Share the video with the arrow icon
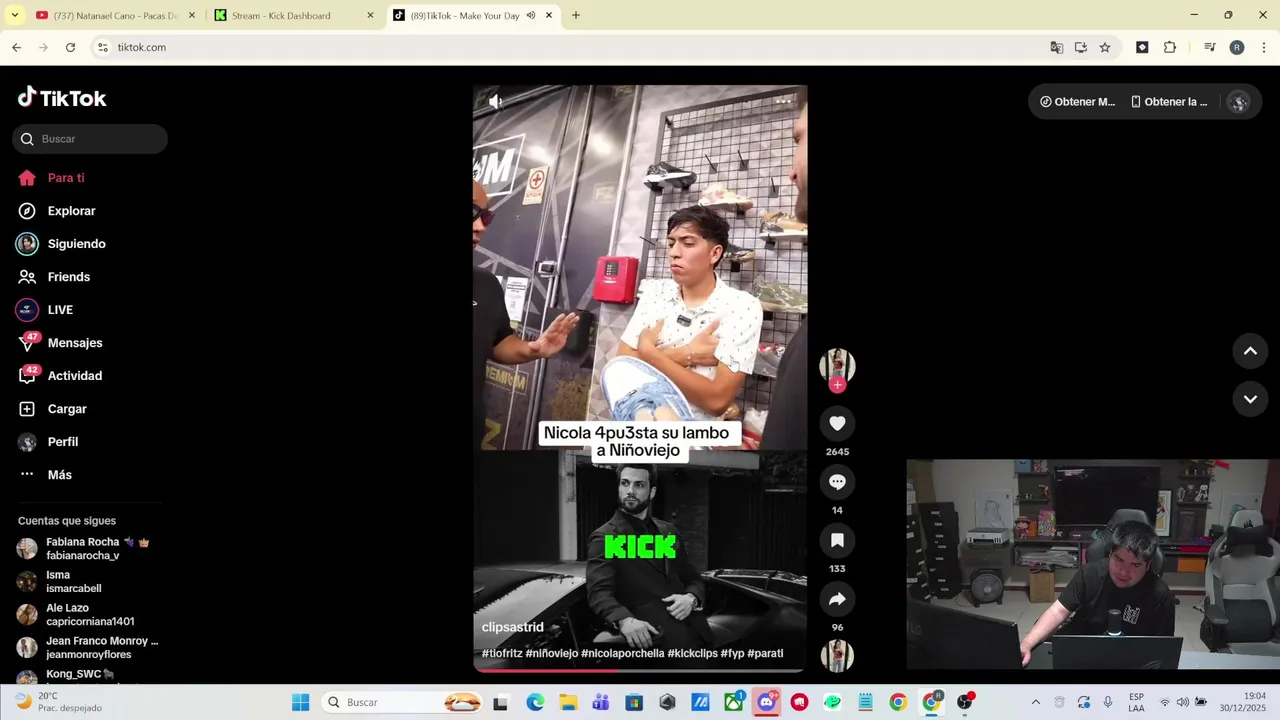The image size is (1280, 720). click(837, 599)
